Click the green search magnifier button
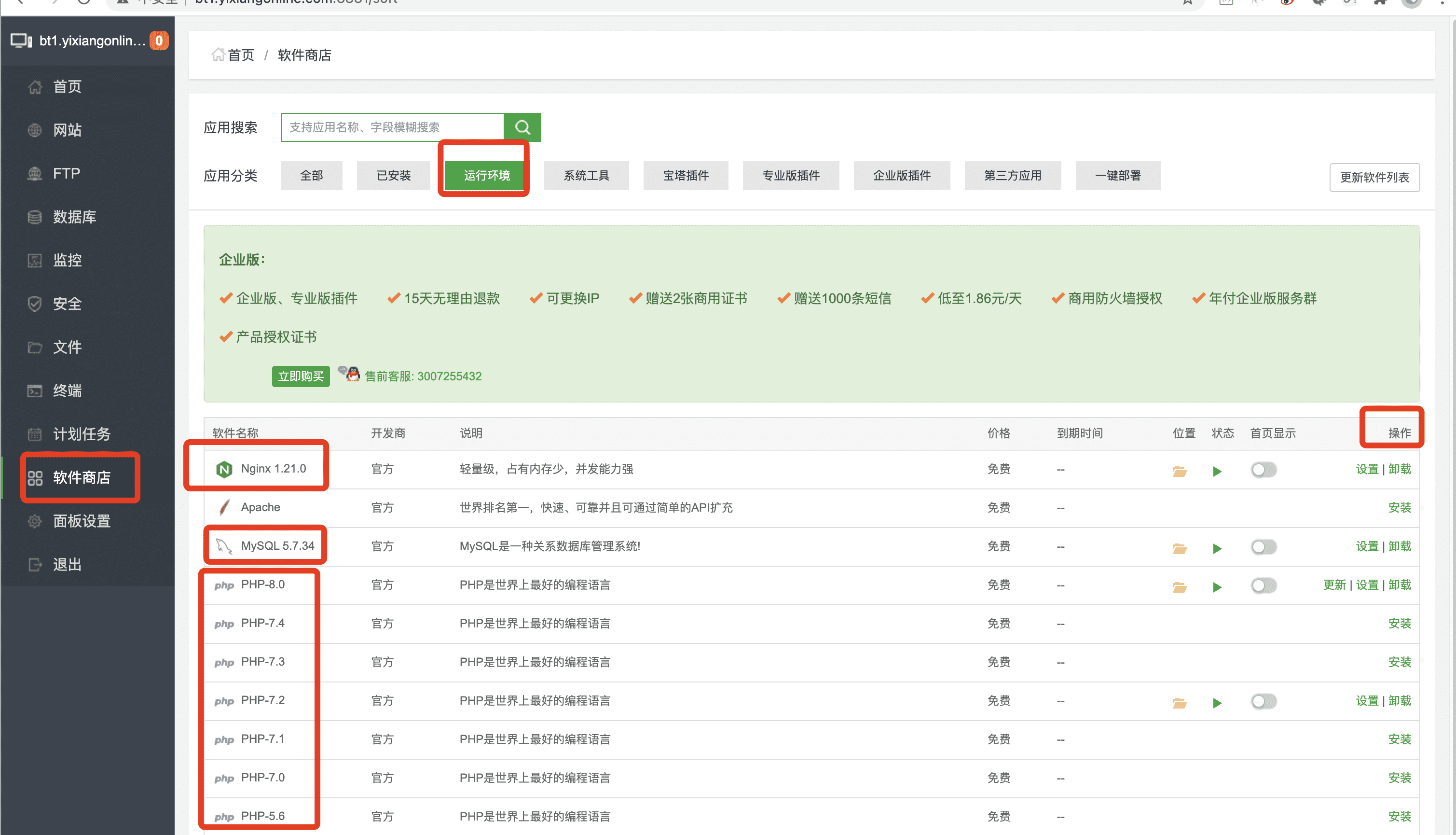The width and height of the screenshot is (1456, 835). pyautogui.click(x=522, y=127)
